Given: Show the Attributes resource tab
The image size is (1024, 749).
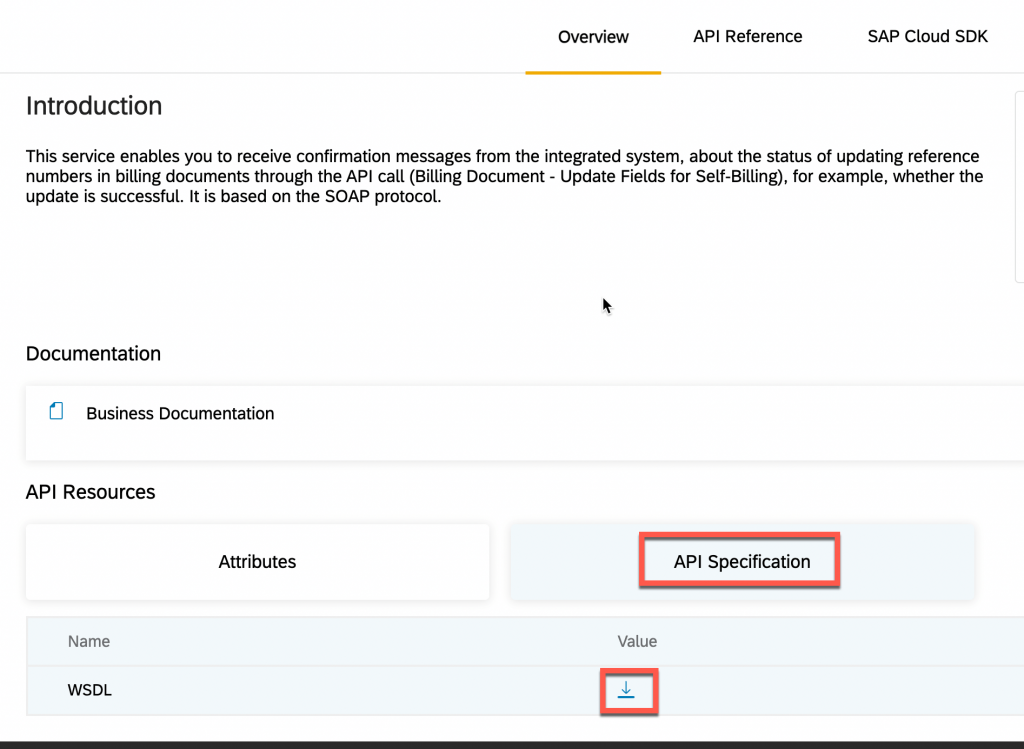Looking at the screenshot, I should click(x=257, y=562).
